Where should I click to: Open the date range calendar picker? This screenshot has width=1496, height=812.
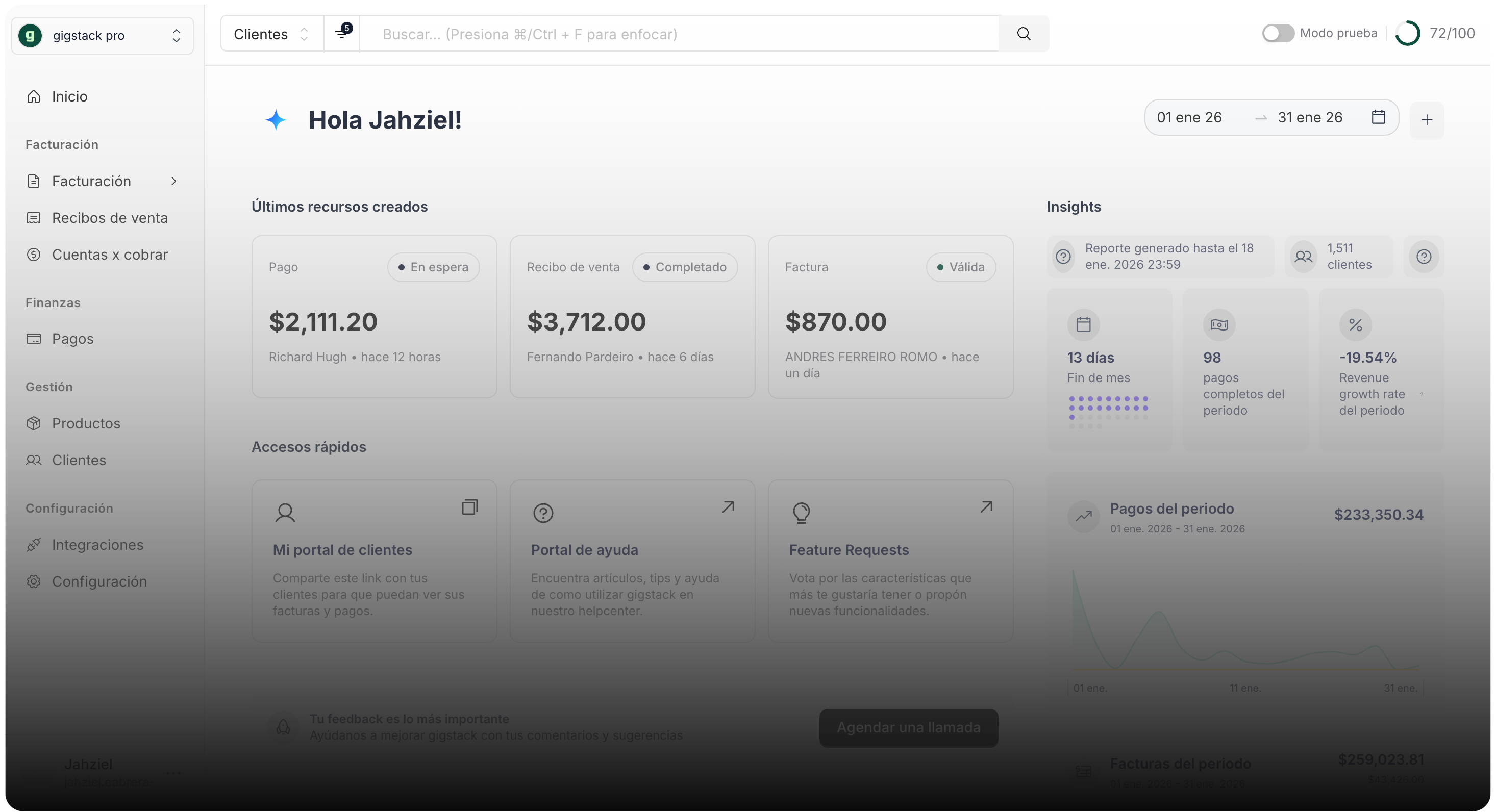(1379, 117)
